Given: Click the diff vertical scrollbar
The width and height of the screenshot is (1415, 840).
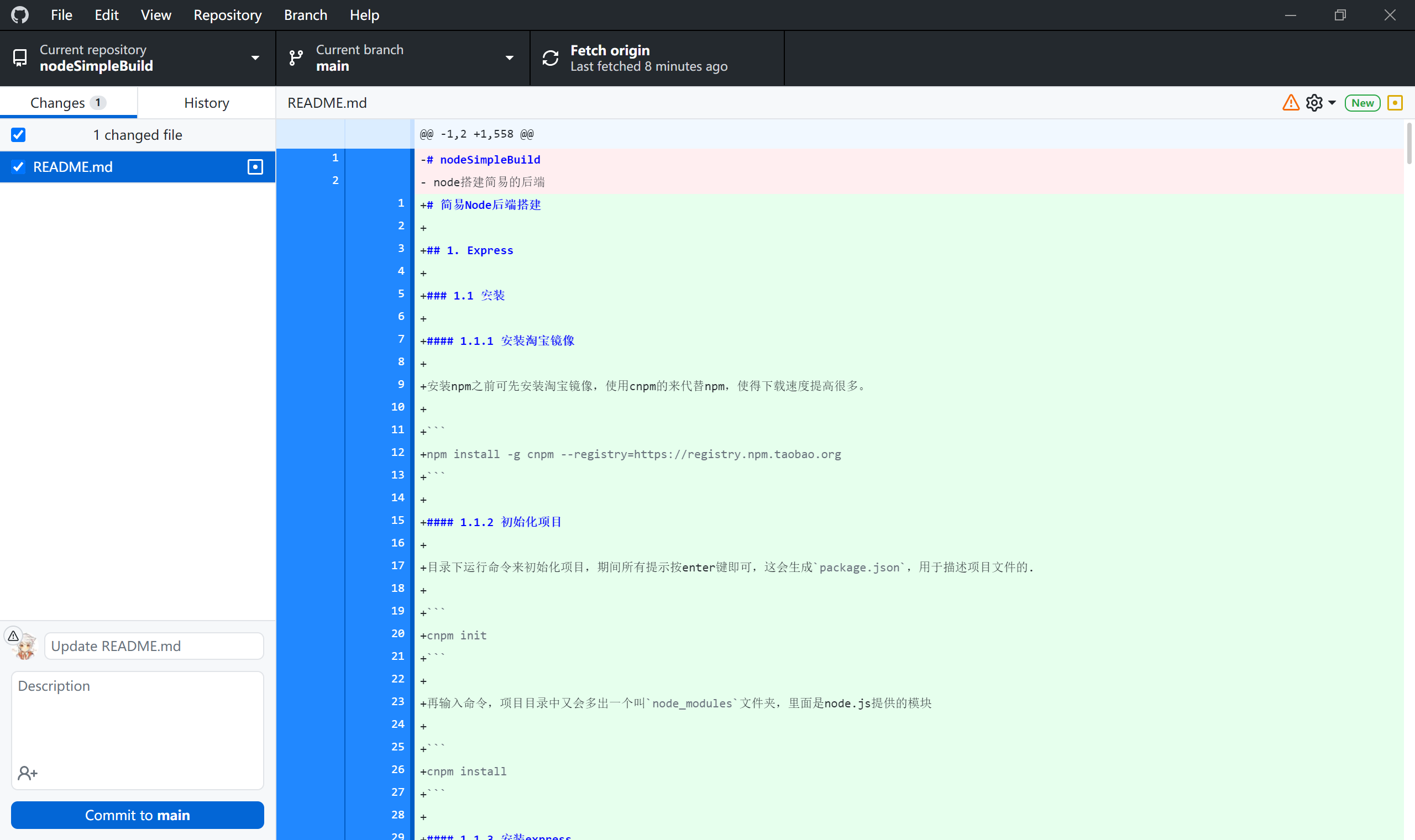Looking at the screenshot, I should coord(1409,144).
